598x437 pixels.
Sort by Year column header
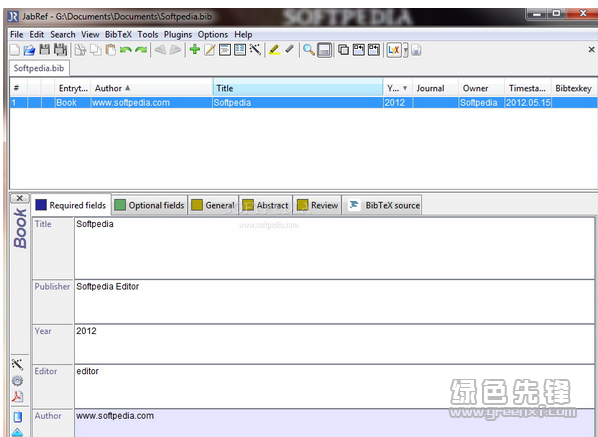tap(397, 88)
